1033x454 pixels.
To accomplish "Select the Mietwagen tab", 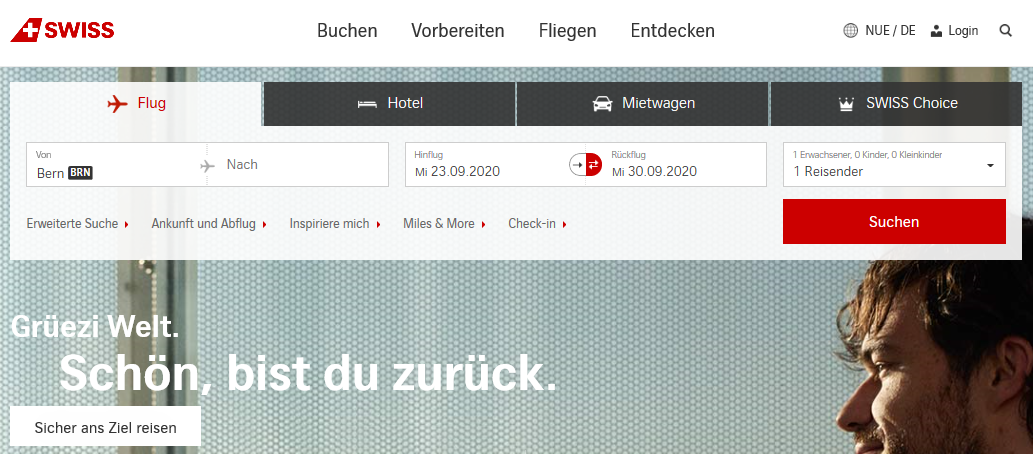I will (x=643, y=103).
